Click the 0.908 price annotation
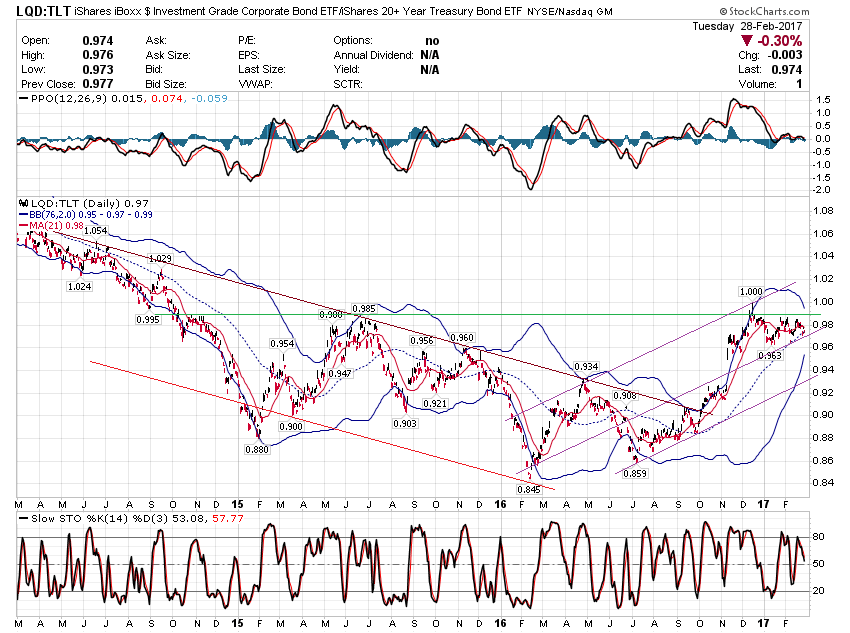850x633 pixels. pyautogui.click(x=625, y=396)
